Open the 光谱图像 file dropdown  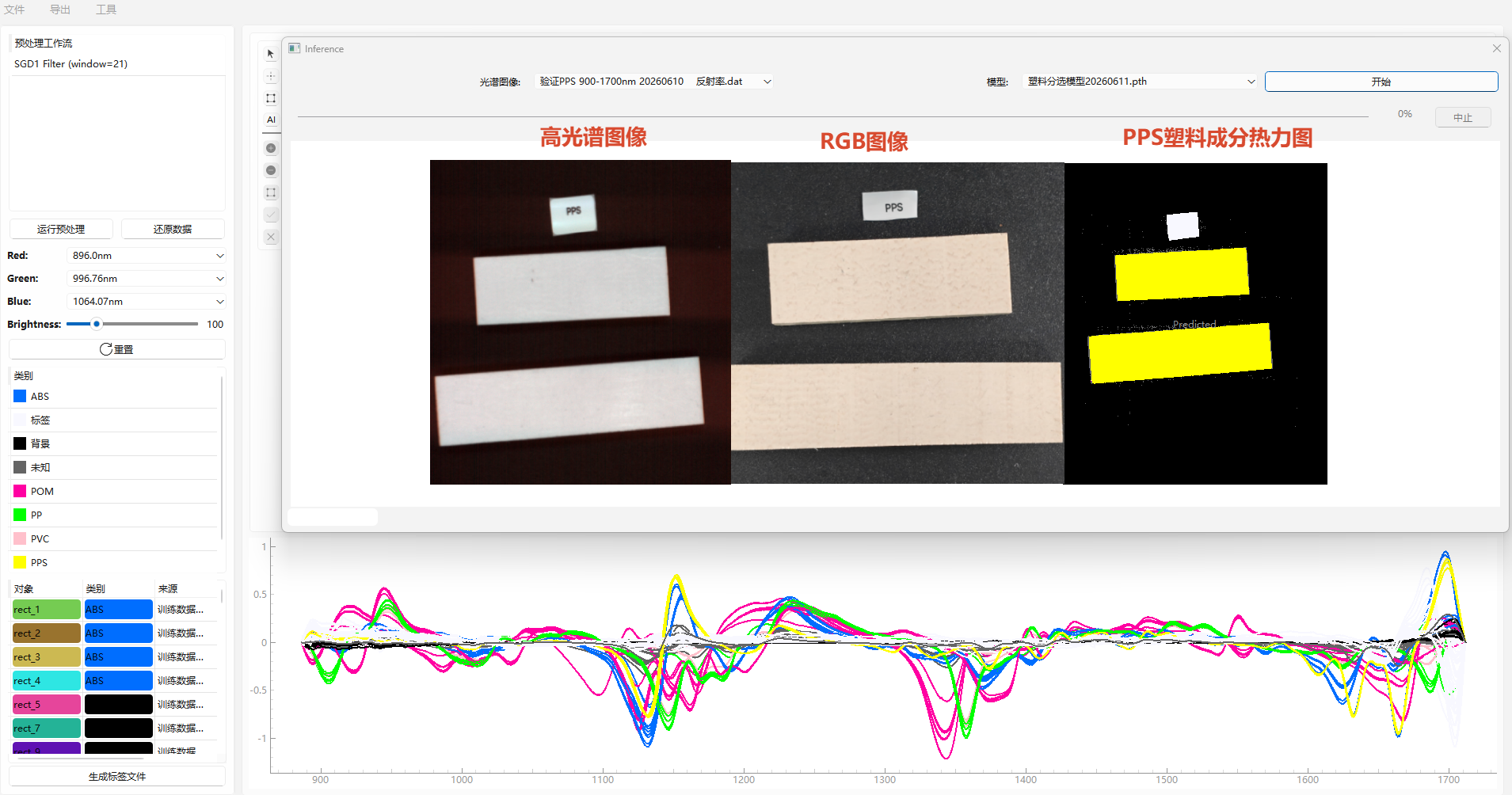[x=654, y=82]
